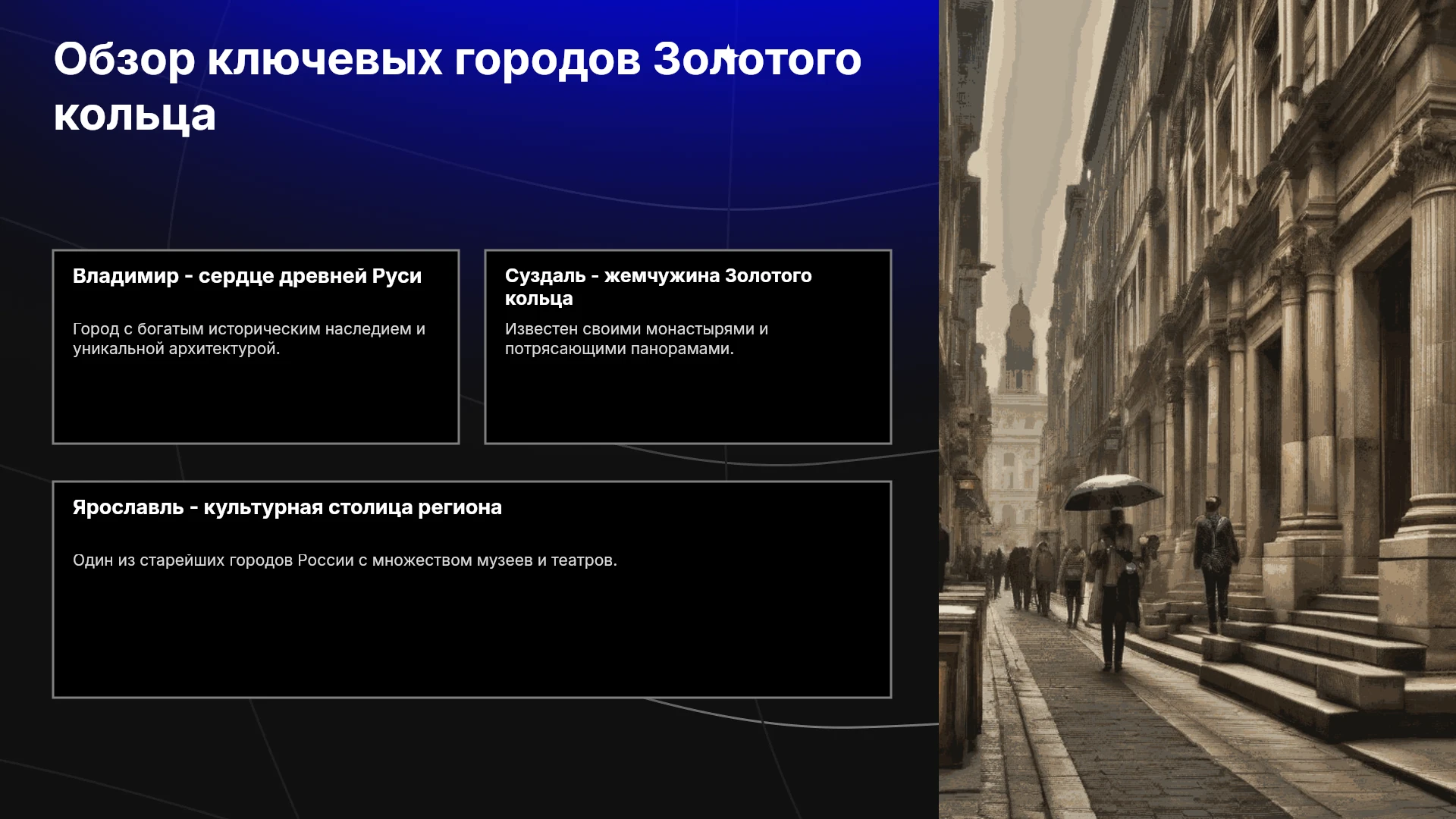
Task: Click "кольца" on the title's second line
Action: tap(135, 115)
